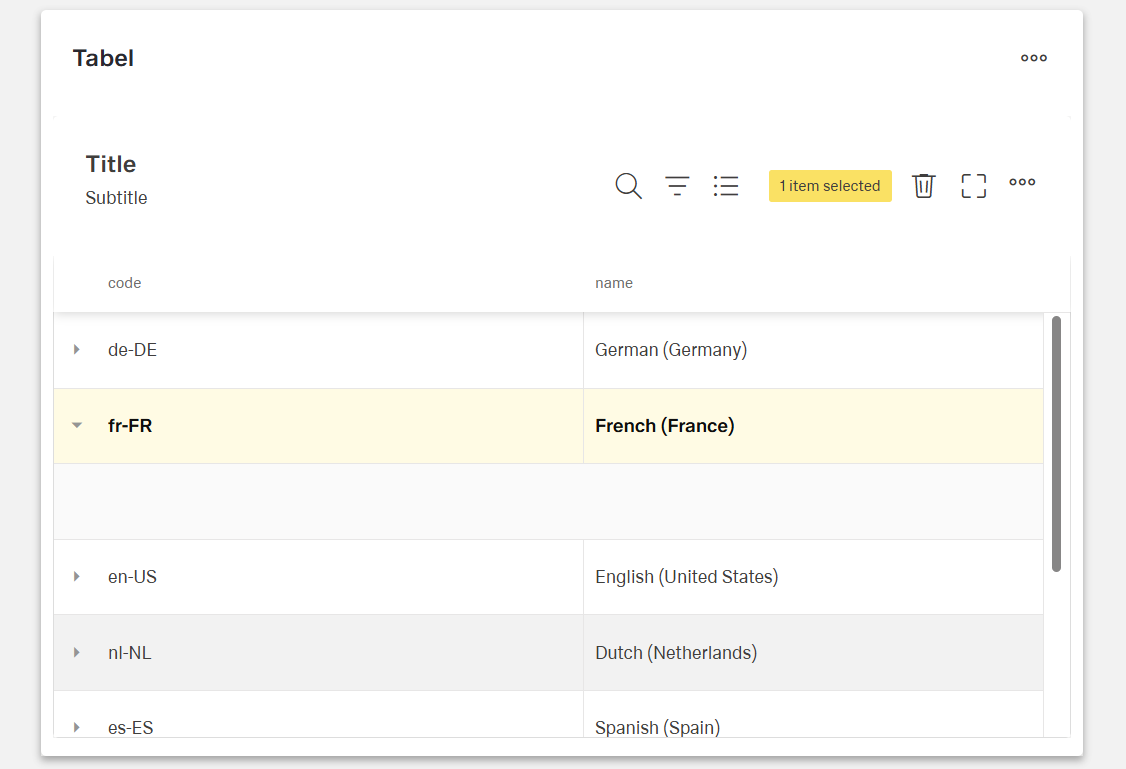Expand the de-DE row
The image size is (1126, 769).
[77, 350]
